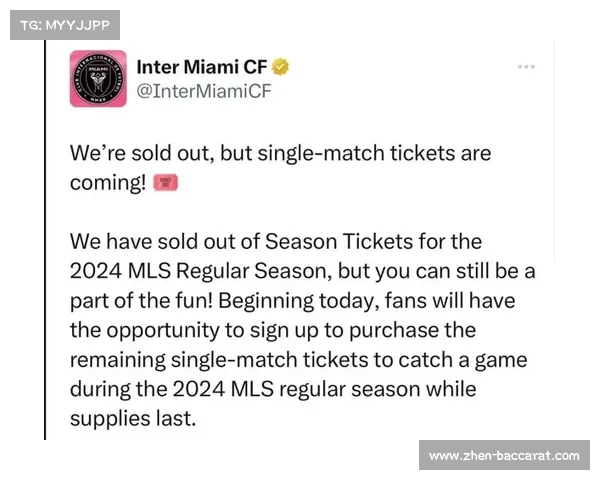Click the pink ticket emoji
Viewport: 600px width, 480px height.
[x=165, y=183]
